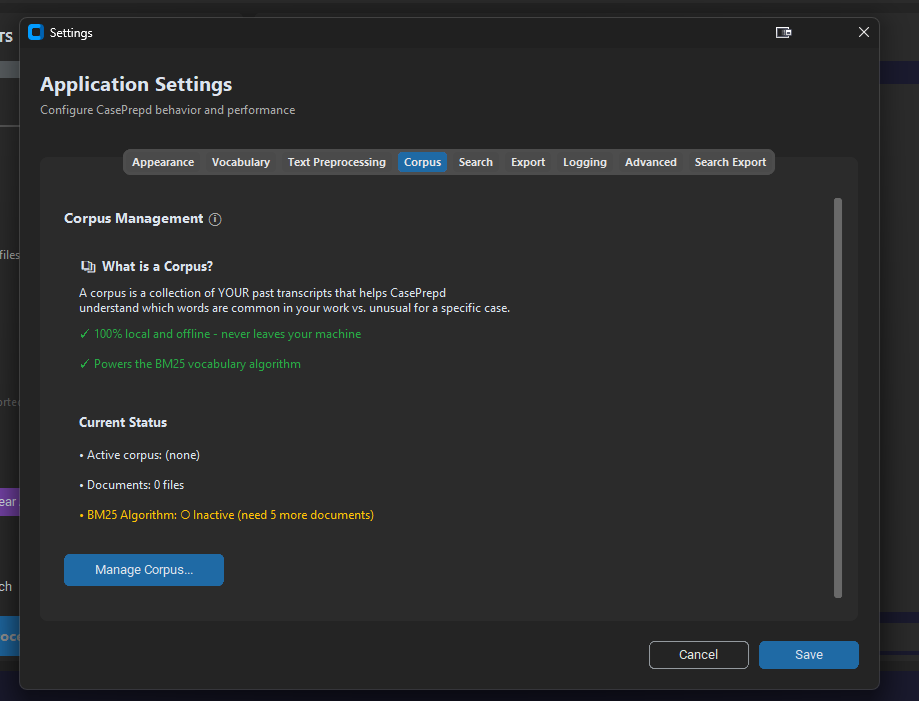Image resolution: width=919 pixels, height=701 pixels.
Task: Click the Inactive circle indicator for BM25 Algorithm
Action: click(184, 515)
